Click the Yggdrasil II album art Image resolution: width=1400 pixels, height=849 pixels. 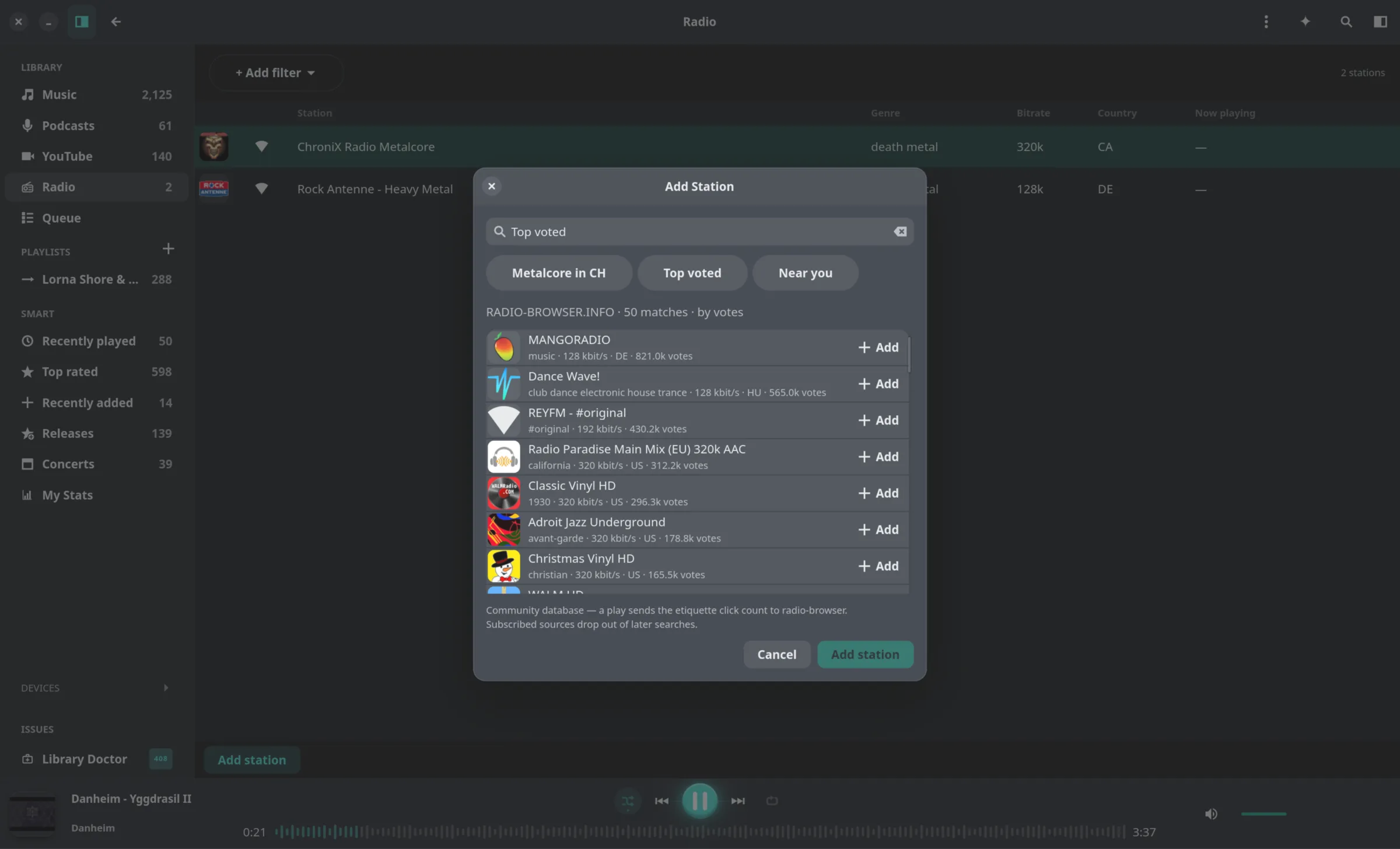[x=33, y=813]
